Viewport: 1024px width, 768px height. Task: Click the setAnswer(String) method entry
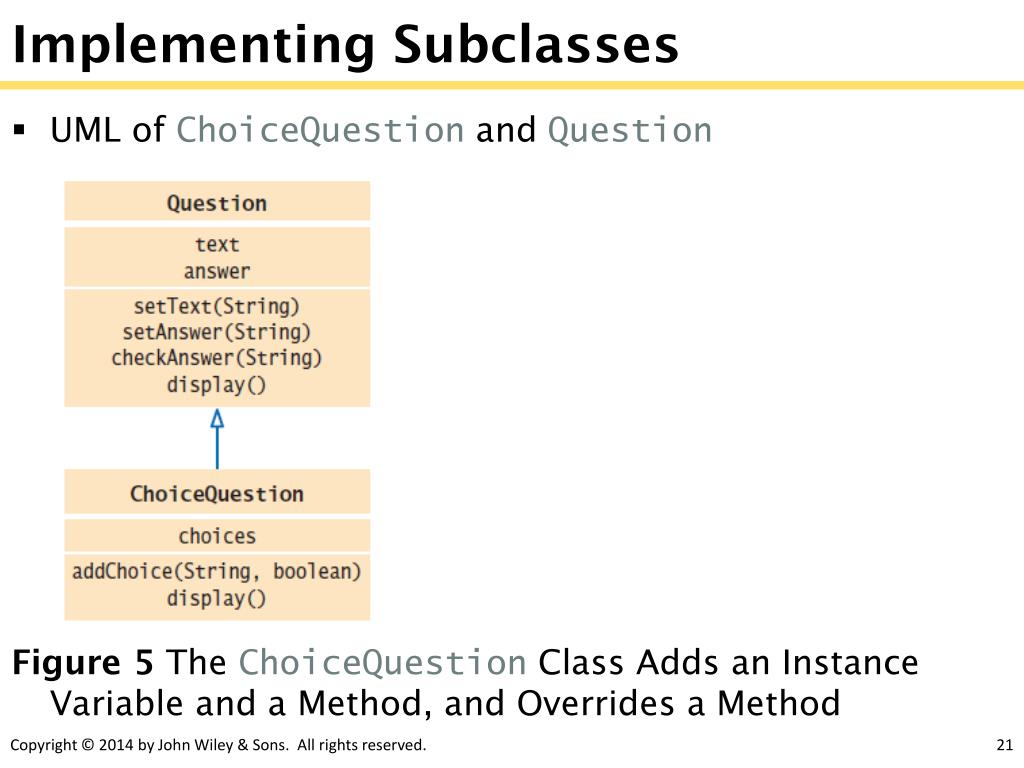tap(217, 332)
